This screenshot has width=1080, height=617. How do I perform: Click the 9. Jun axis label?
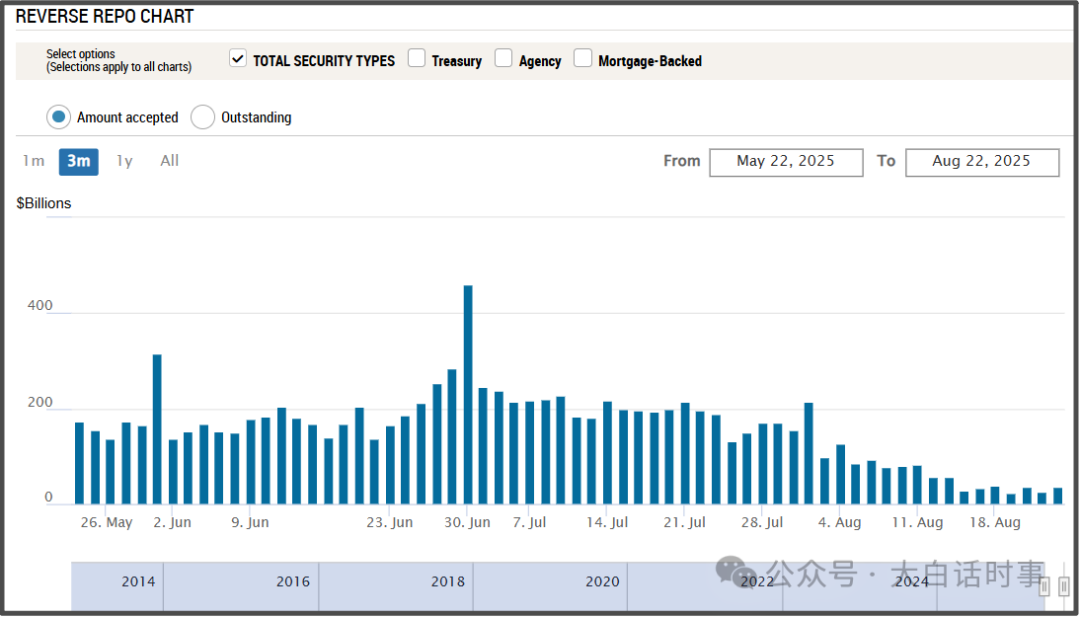pos(250,523)
